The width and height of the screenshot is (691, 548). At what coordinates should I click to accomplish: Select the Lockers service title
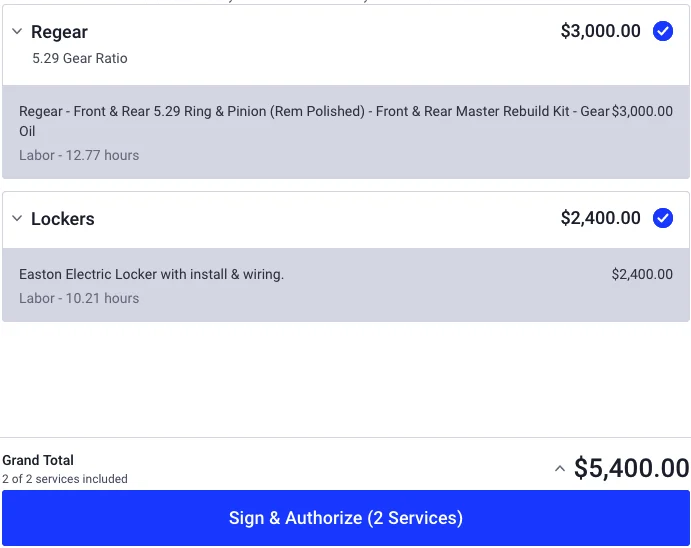pos(63,219)
